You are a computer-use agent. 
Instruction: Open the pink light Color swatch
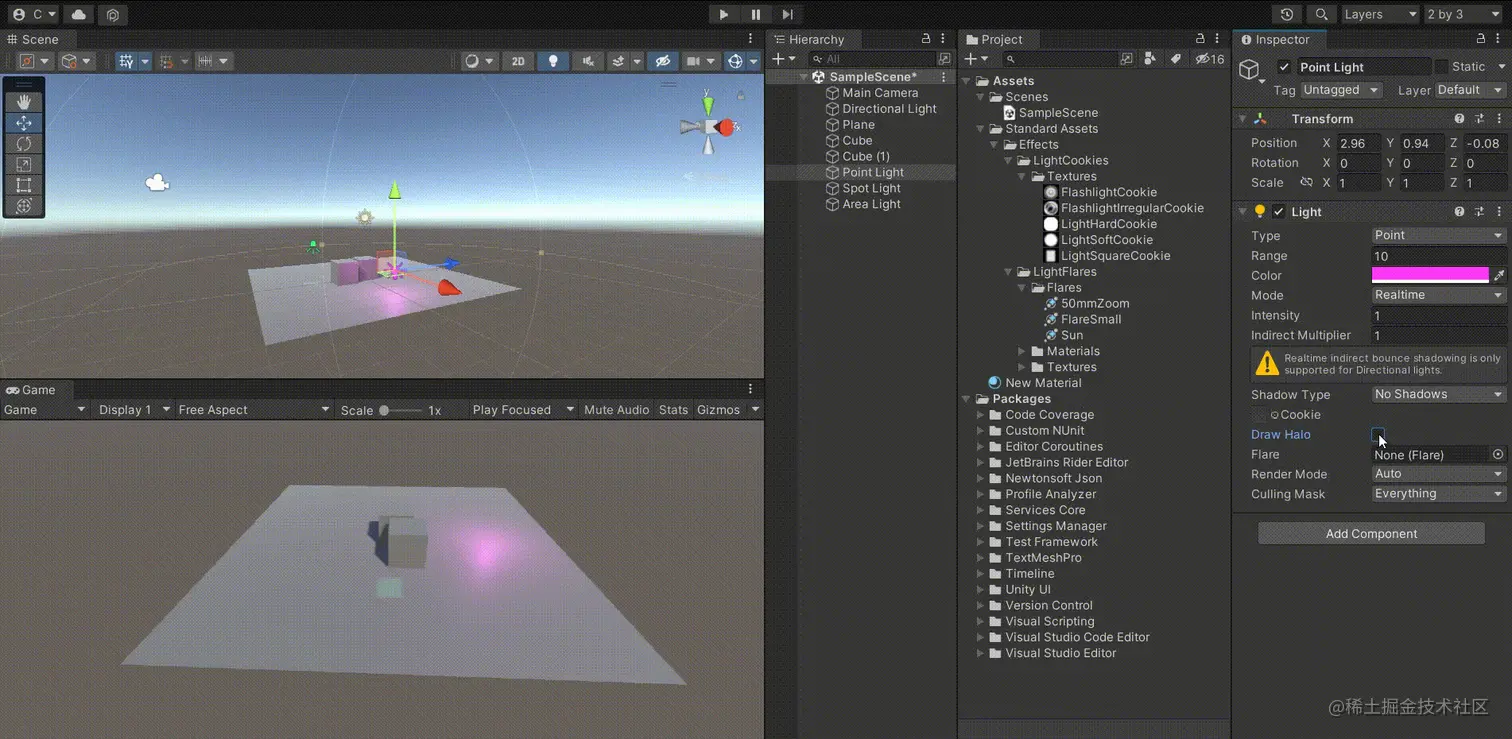tap(1430, 275)
